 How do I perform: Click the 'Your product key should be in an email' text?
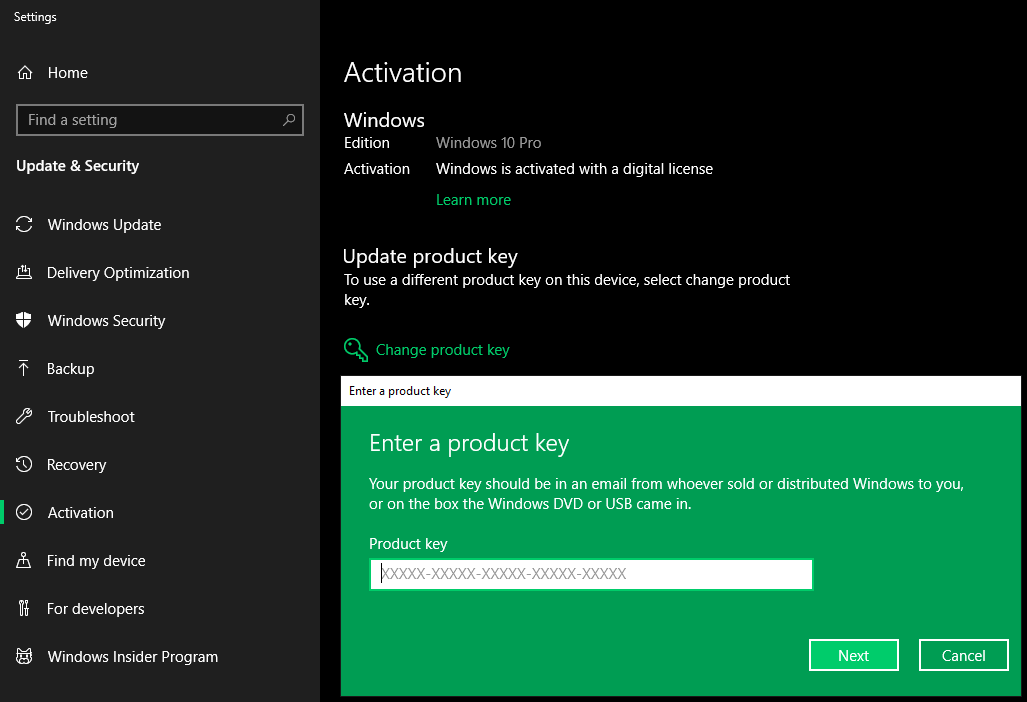click(x=666, y=494)
